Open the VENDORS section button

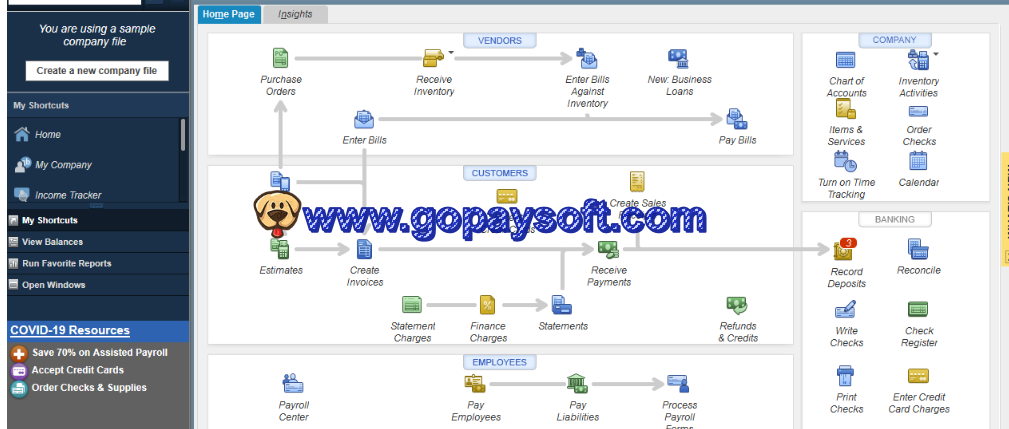[x=499, y=41]
